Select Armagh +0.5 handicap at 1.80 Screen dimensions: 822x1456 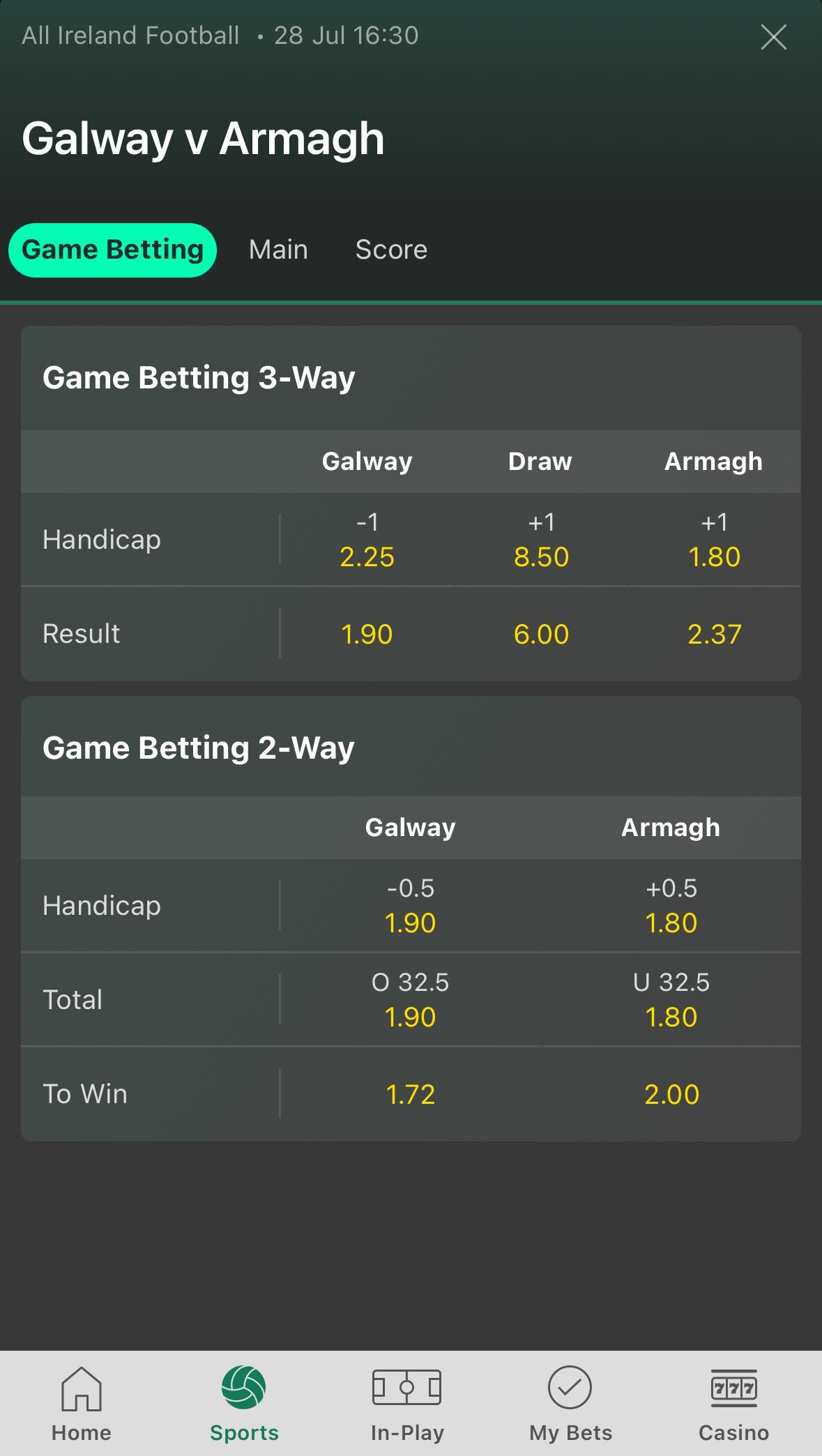[x=670, y=907]
